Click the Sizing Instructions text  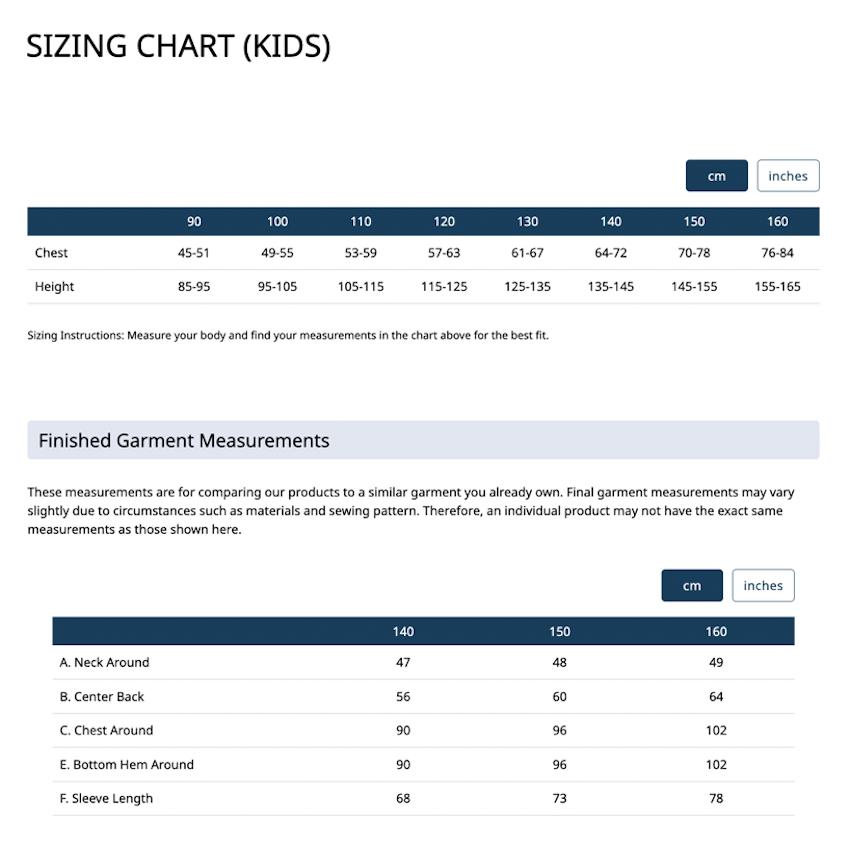point(288,336)
